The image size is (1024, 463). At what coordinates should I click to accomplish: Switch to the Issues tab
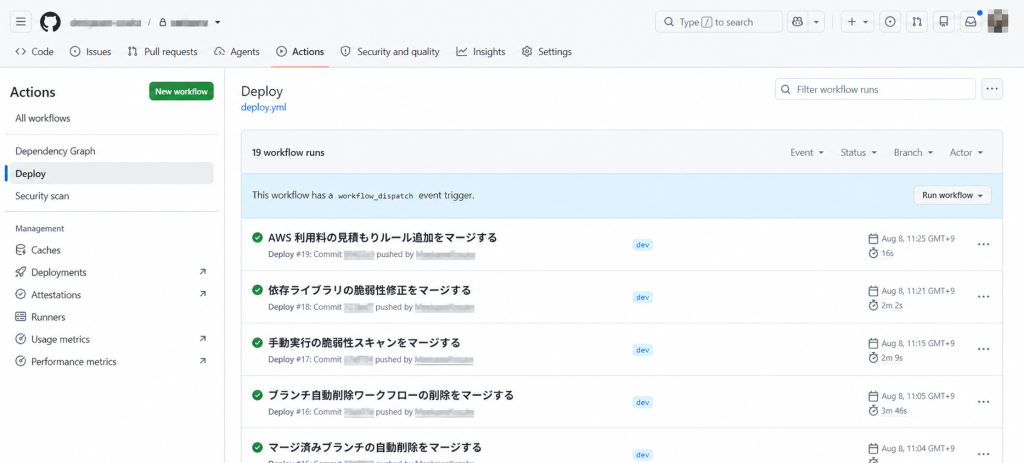(90, 52)
